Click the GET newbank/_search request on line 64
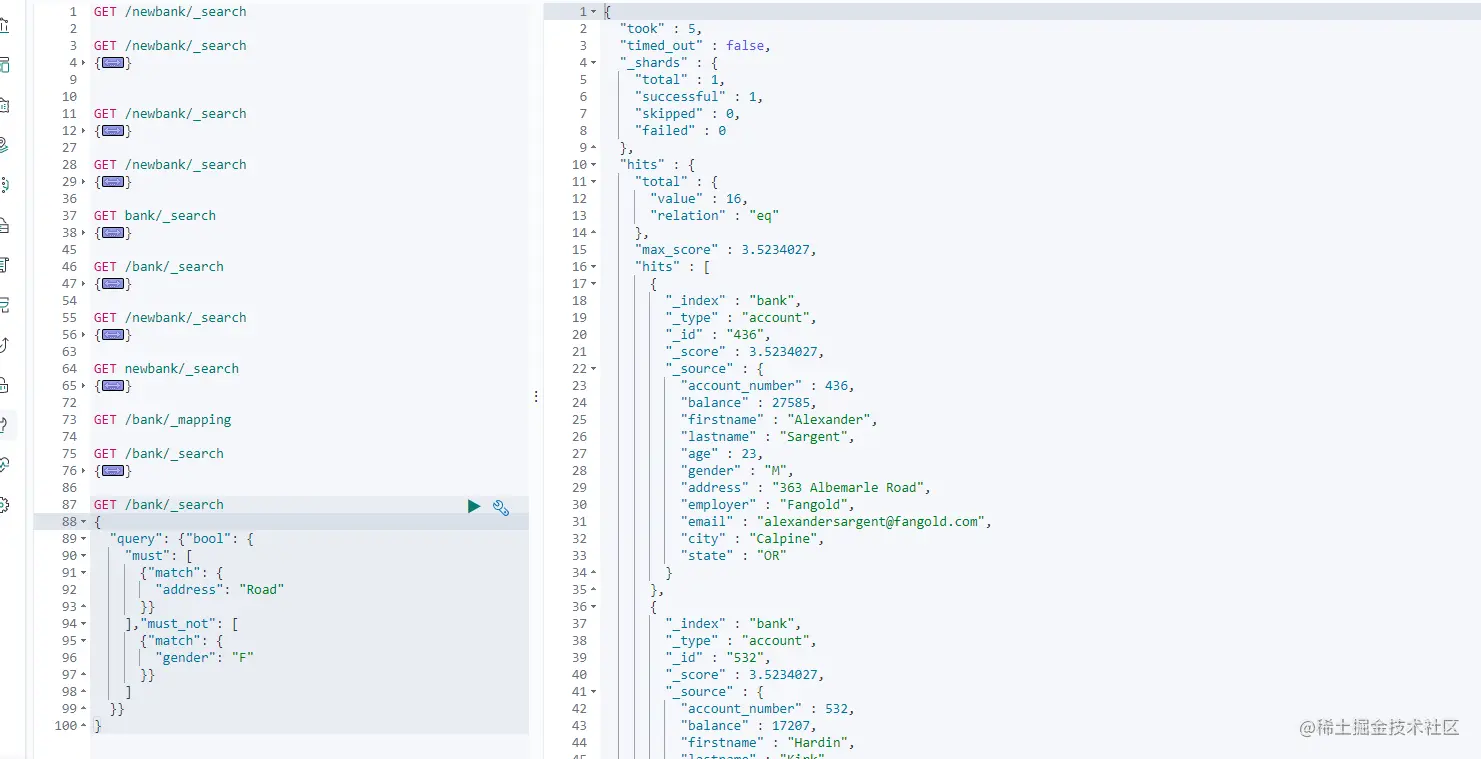Screen dimensions: 1481x759 (x=166, y=369)
